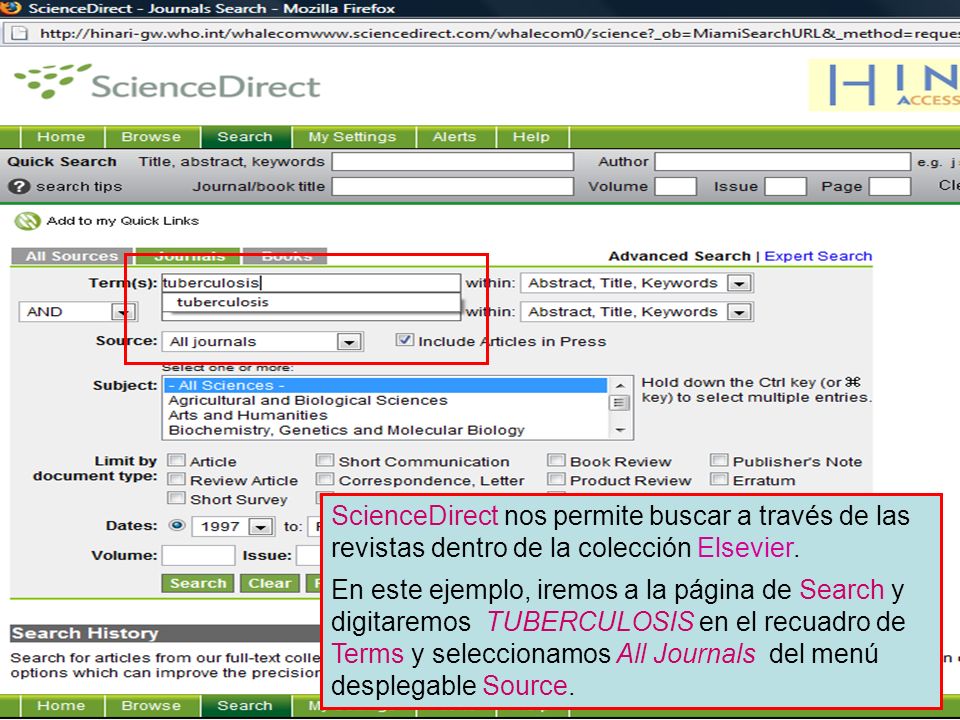
Task: Check the Erratum document type
Action: [719, 479]
